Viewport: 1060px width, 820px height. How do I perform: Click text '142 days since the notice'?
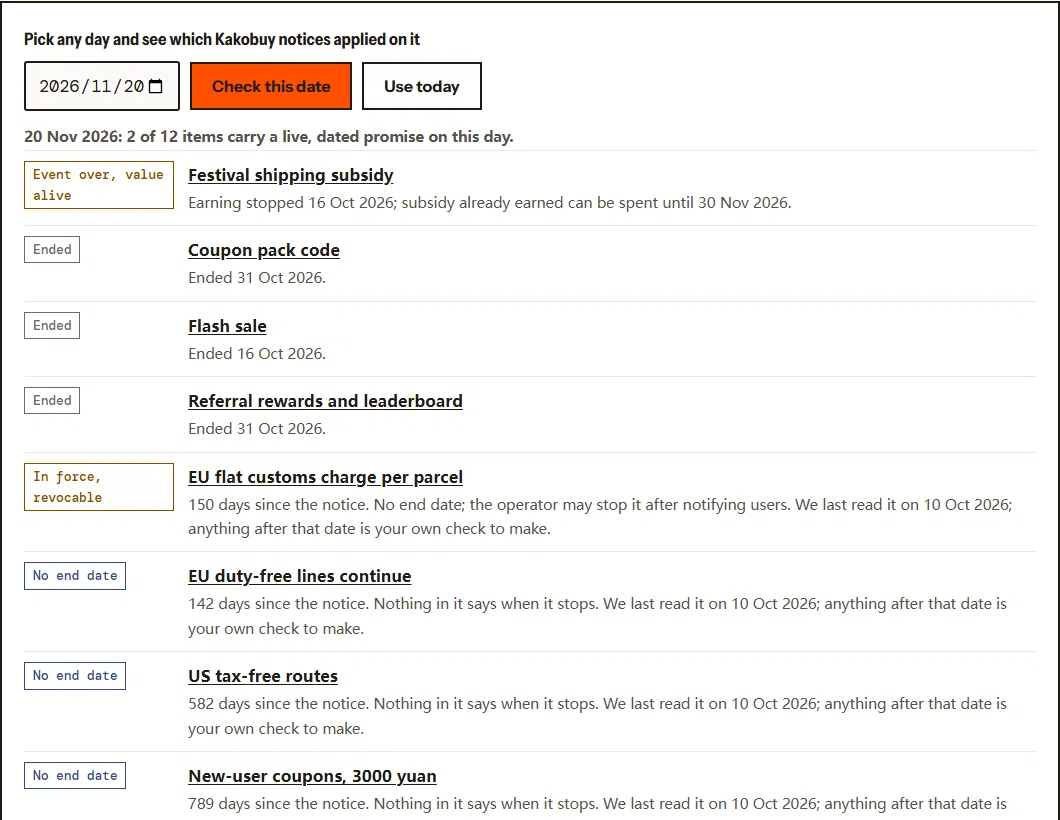281,604
